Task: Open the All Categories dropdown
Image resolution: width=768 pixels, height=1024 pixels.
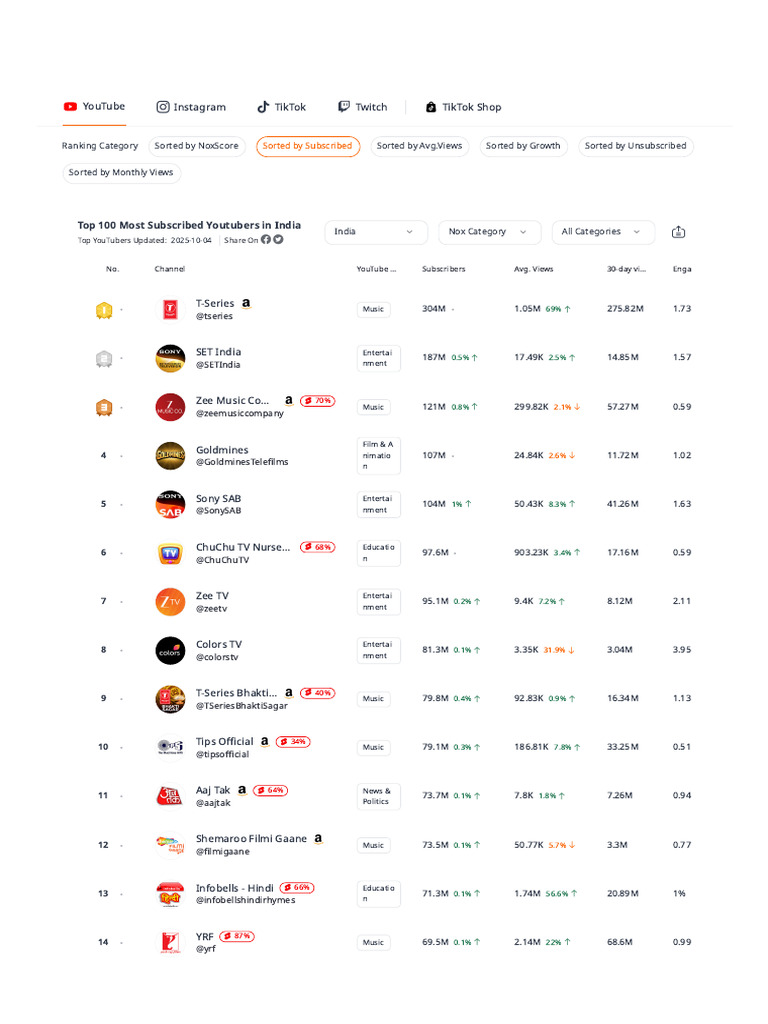Action: tap(602, 232)
